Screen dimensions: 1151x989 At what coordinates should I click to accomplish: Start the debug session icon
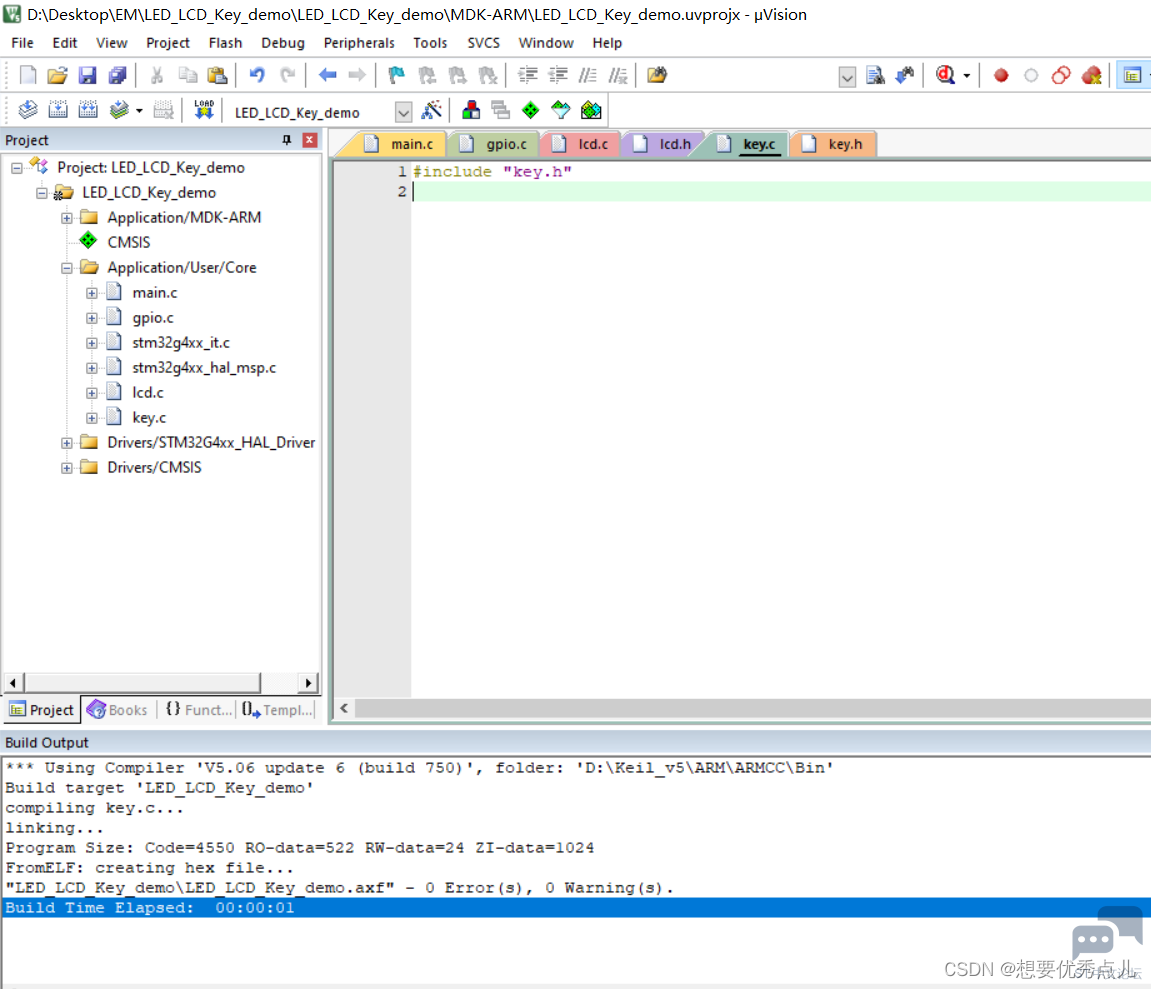(945, 75)
